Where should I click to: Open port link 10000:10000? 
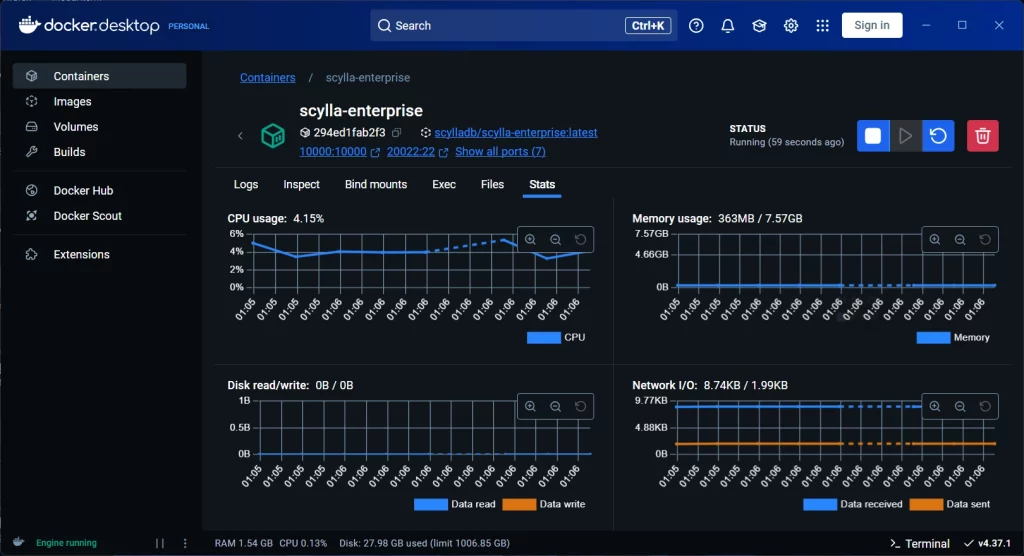(x=332, y=152)
